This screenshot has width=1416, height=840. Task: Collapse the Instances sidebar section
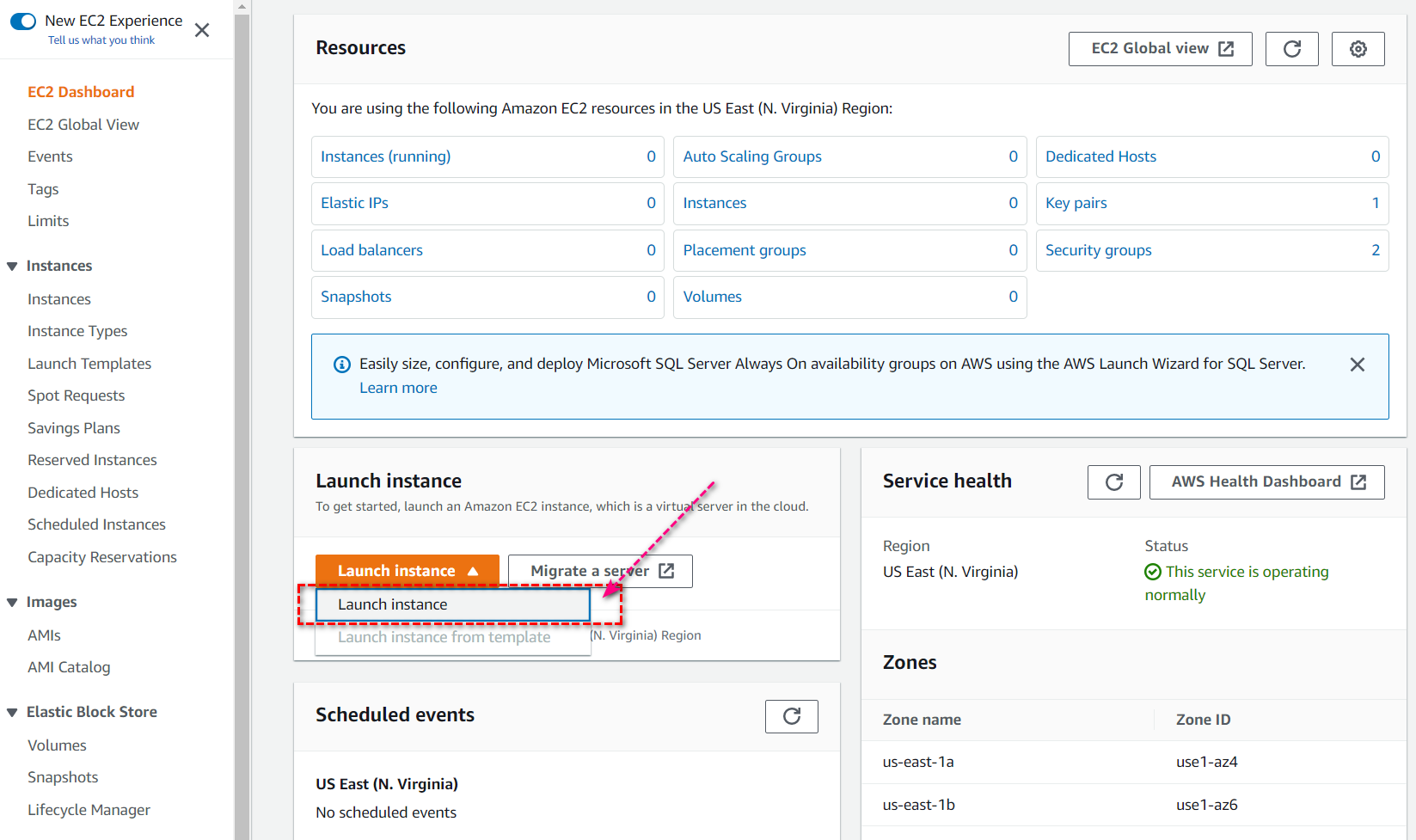[12, 267]
